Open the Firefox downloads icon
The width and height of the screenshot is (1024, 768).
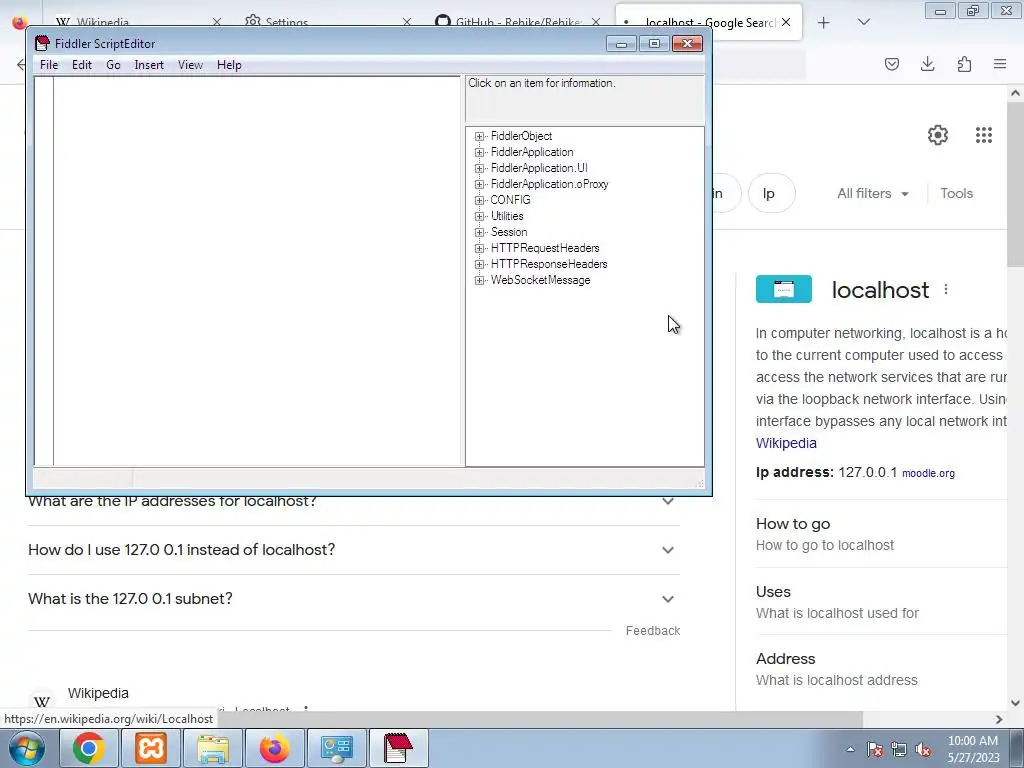coord(927,64)
